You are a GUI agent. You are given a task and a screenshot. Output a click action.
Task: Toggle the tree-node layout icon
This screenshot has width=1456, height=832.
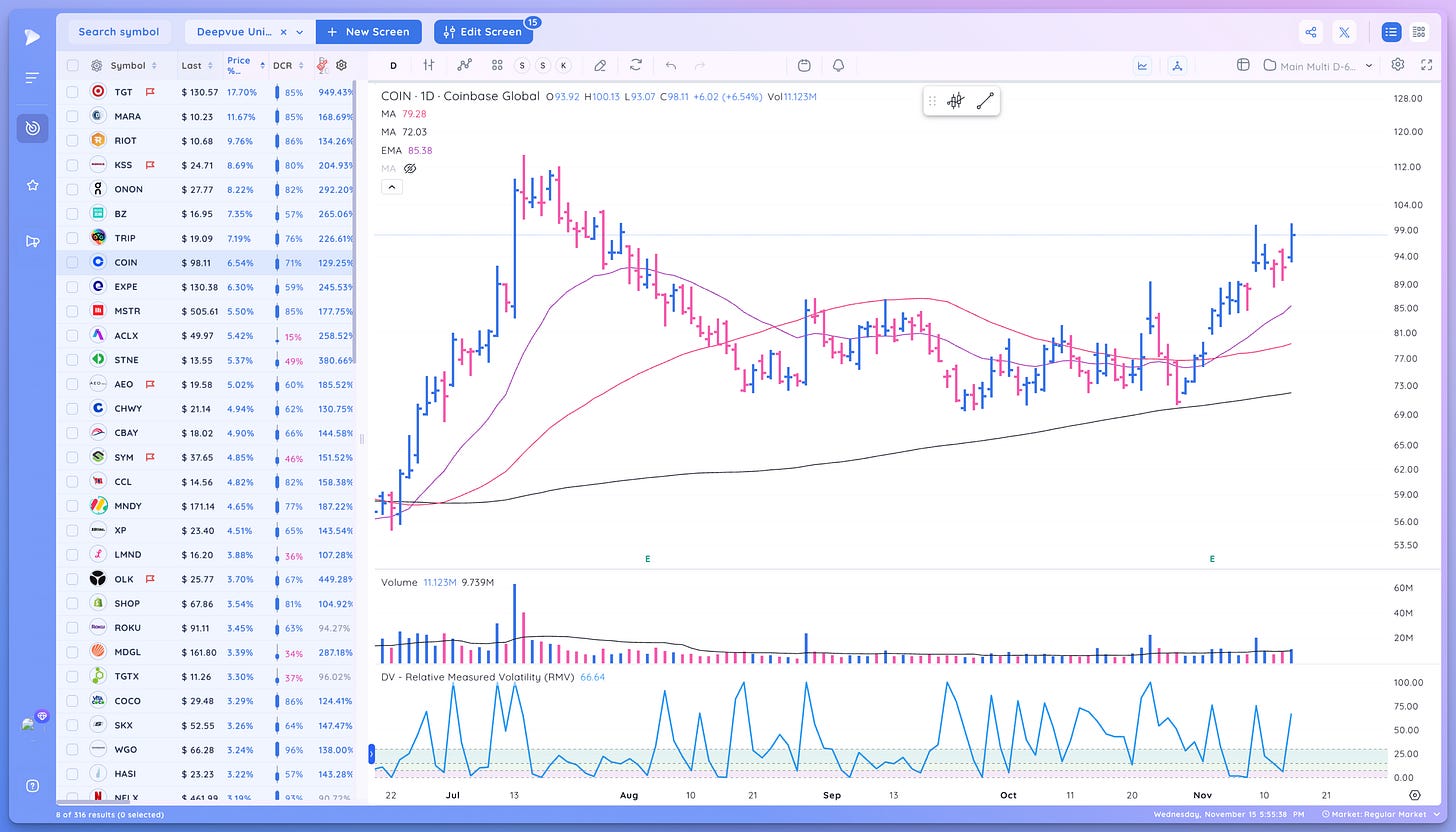click(x=1177, y=65)
